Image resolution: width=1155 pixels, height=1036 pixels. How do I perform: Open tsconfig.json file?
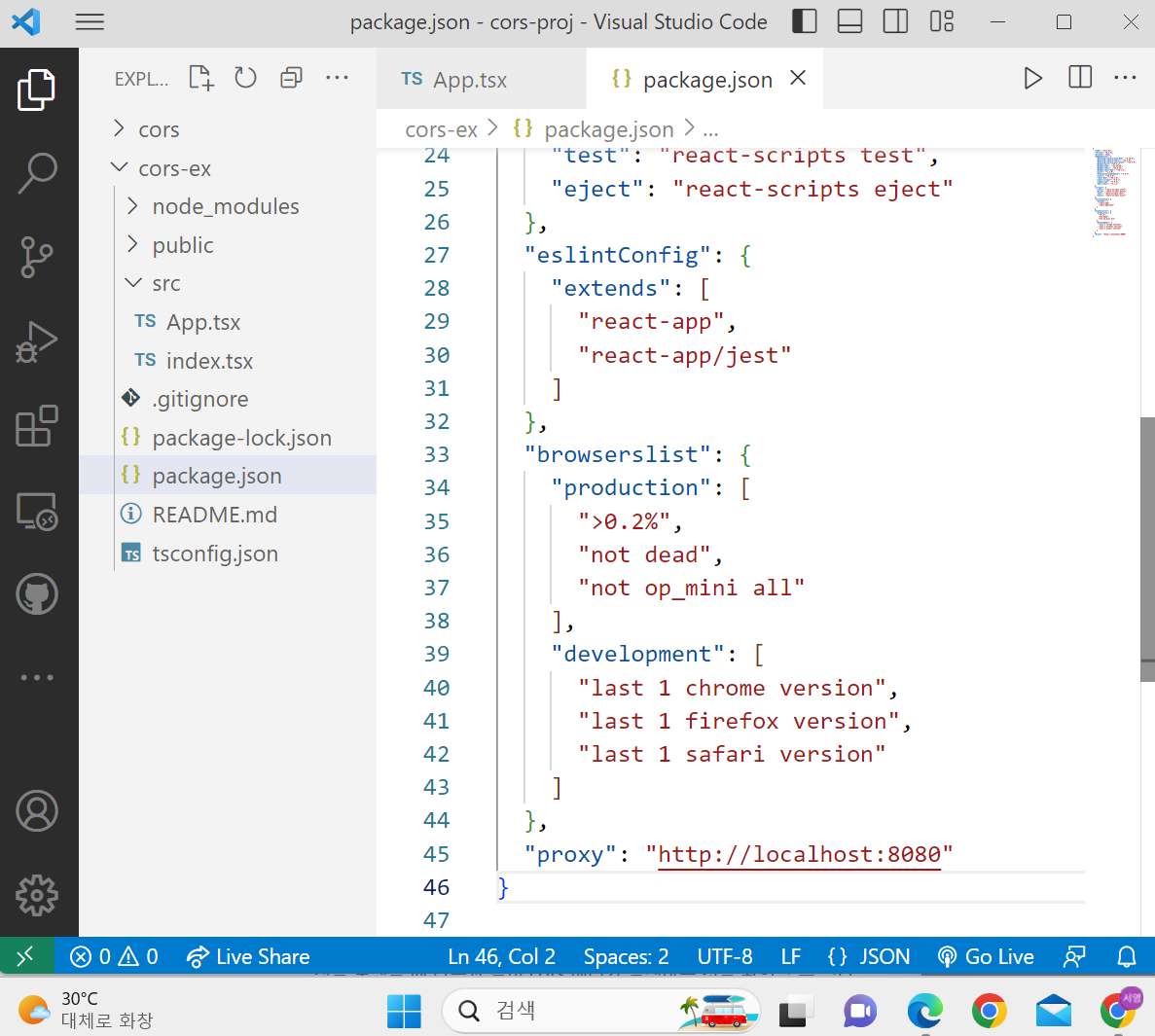[x=229, y=553]
